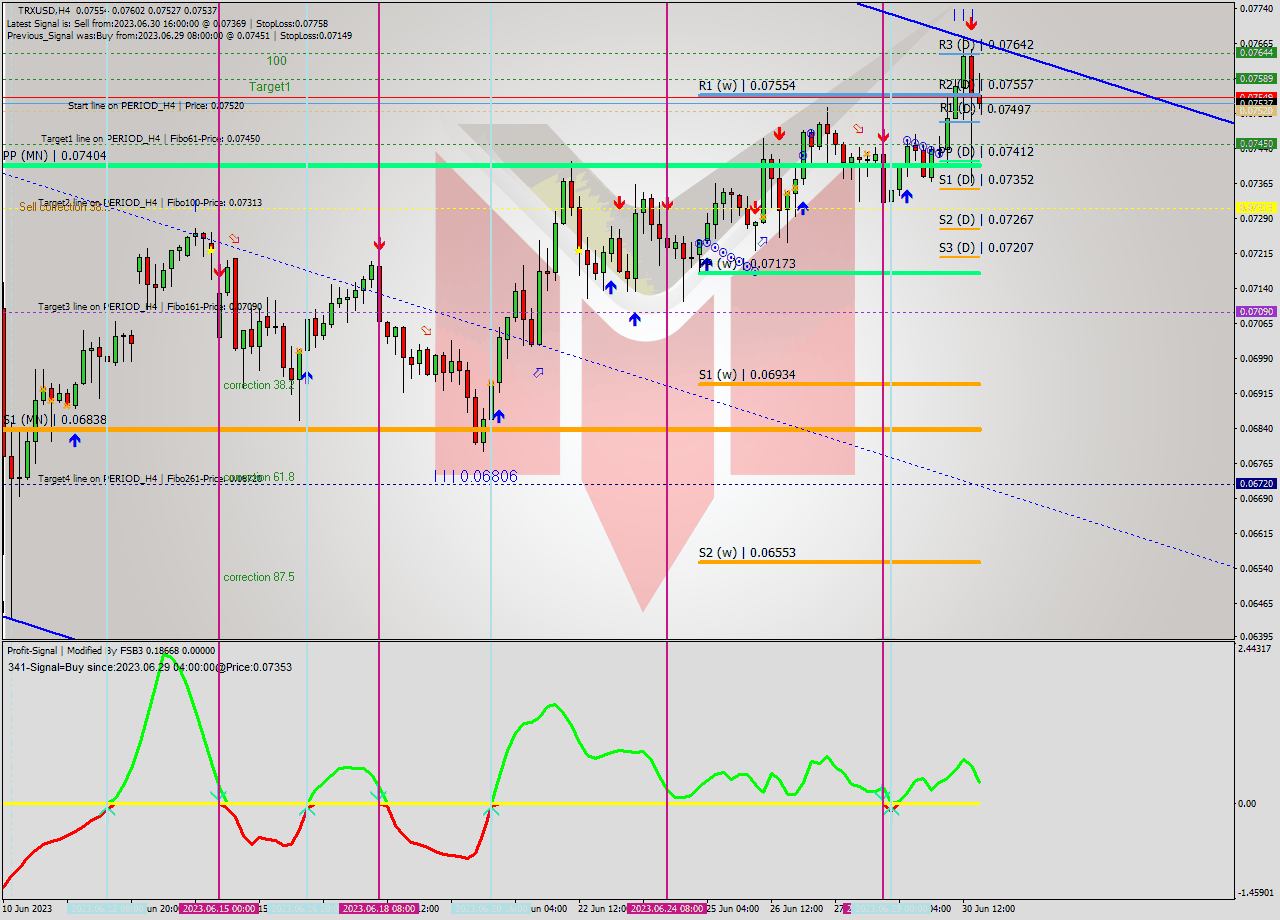Click the 25 Jun 04:00 time axis label

(732, 909)
